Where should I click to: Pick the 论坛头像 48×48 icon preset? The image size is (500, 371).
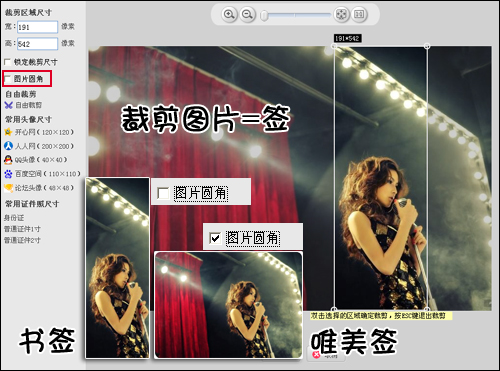[x=8, y=188]
